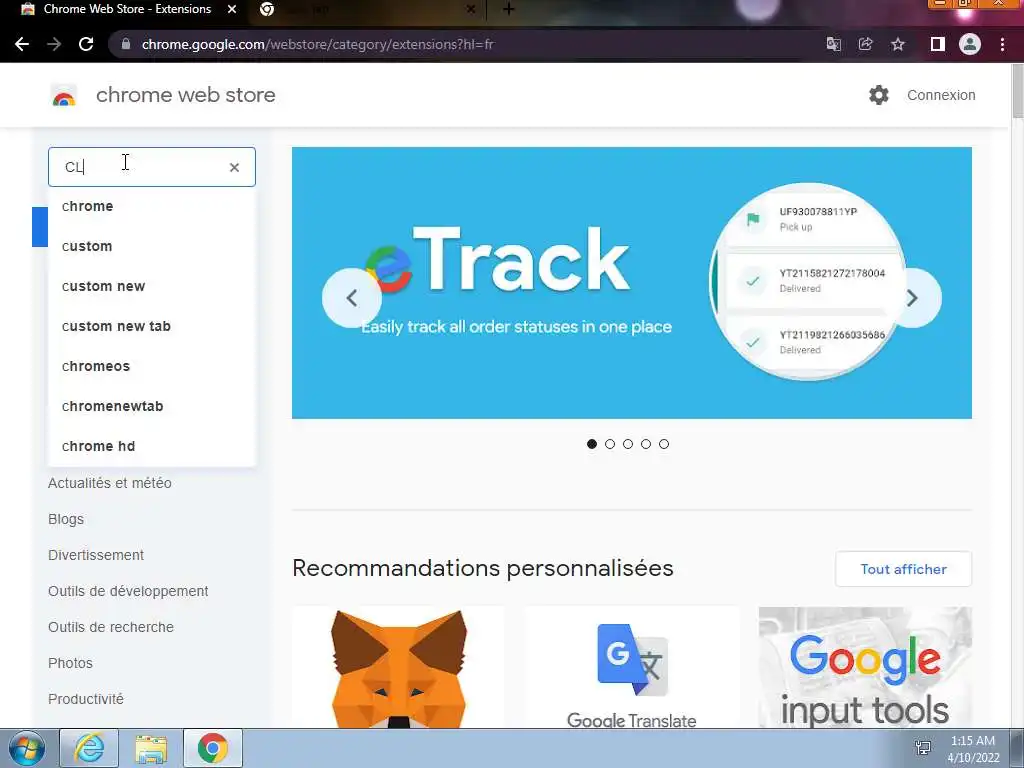This screenshot has height=768, width=1024.
Task: Click the browser forward arrow
Action: (x=54, y=44)
